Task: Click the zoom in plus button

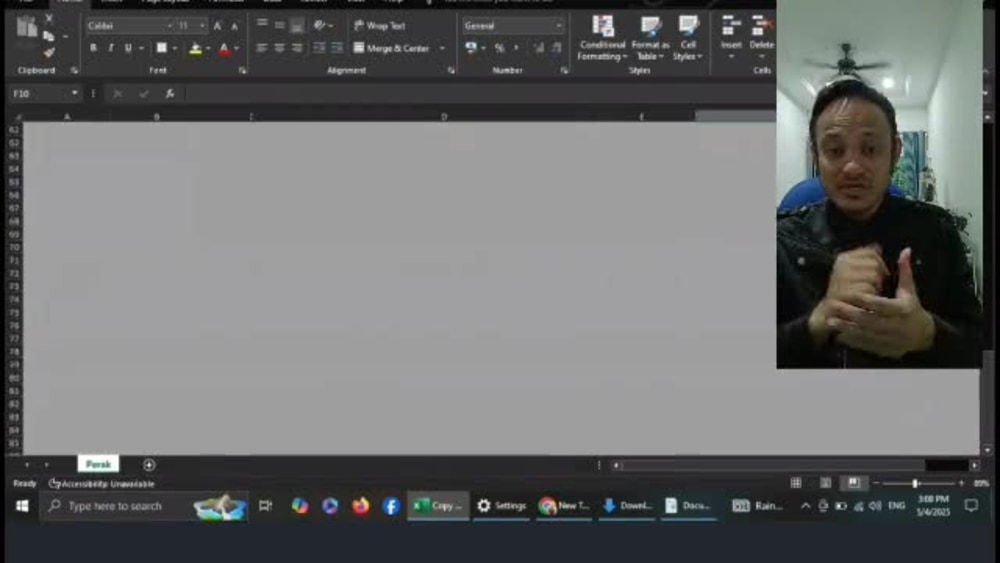Action: click(x=961, y=484)
